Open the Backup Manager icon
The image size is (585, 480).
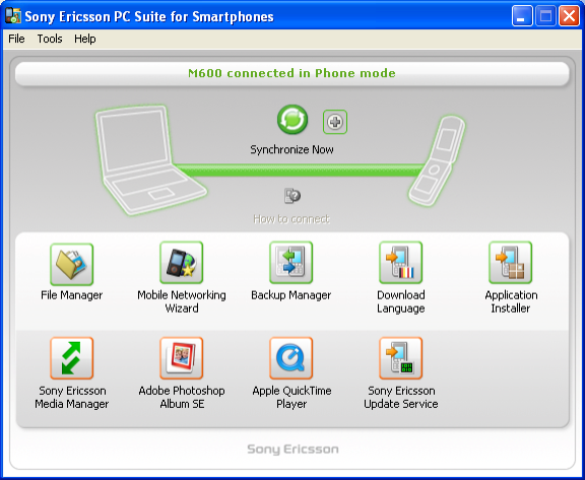point(291,263)
